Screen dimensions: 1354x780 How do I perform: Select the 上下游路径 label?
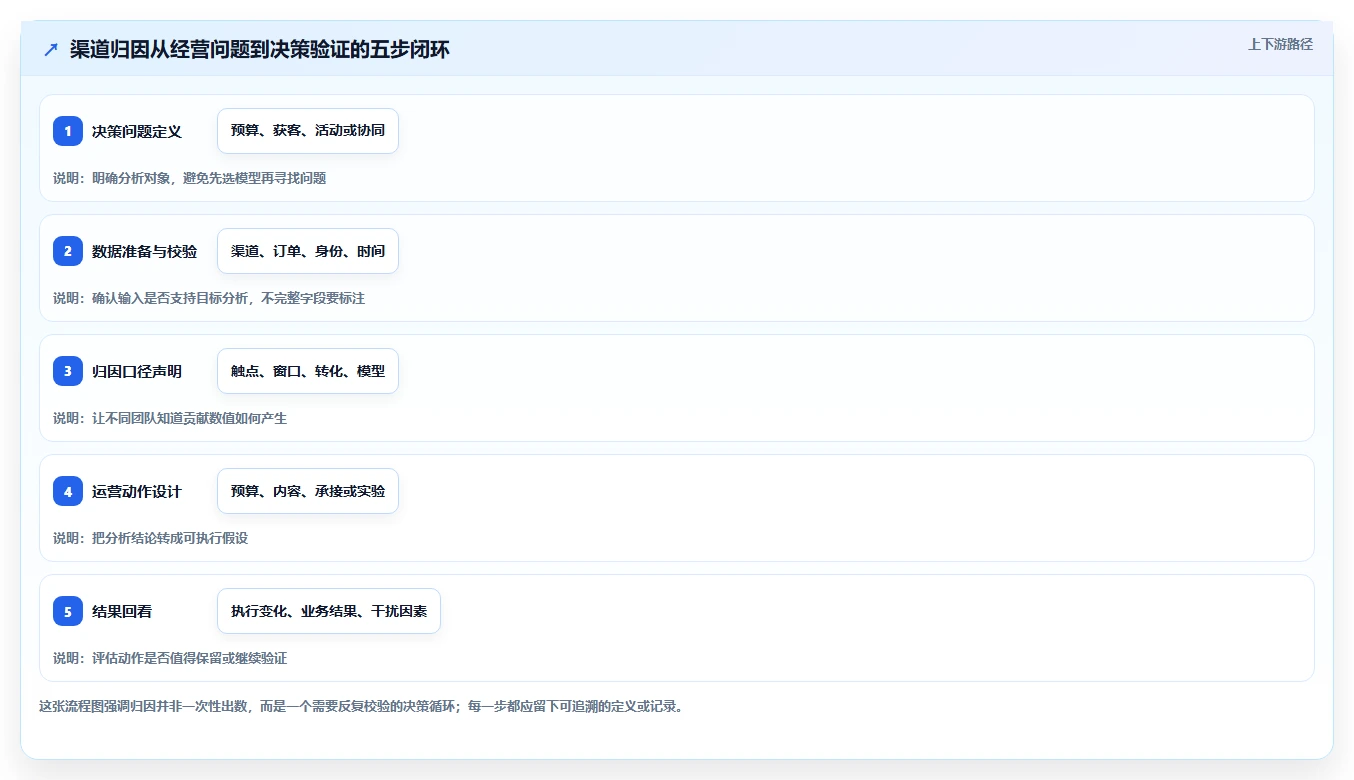coord(1280,44)
